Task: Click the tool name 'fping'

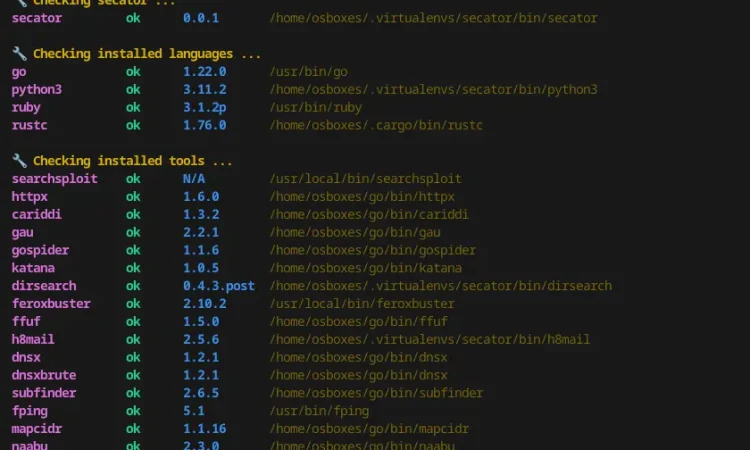Action: tap(30, 411)
